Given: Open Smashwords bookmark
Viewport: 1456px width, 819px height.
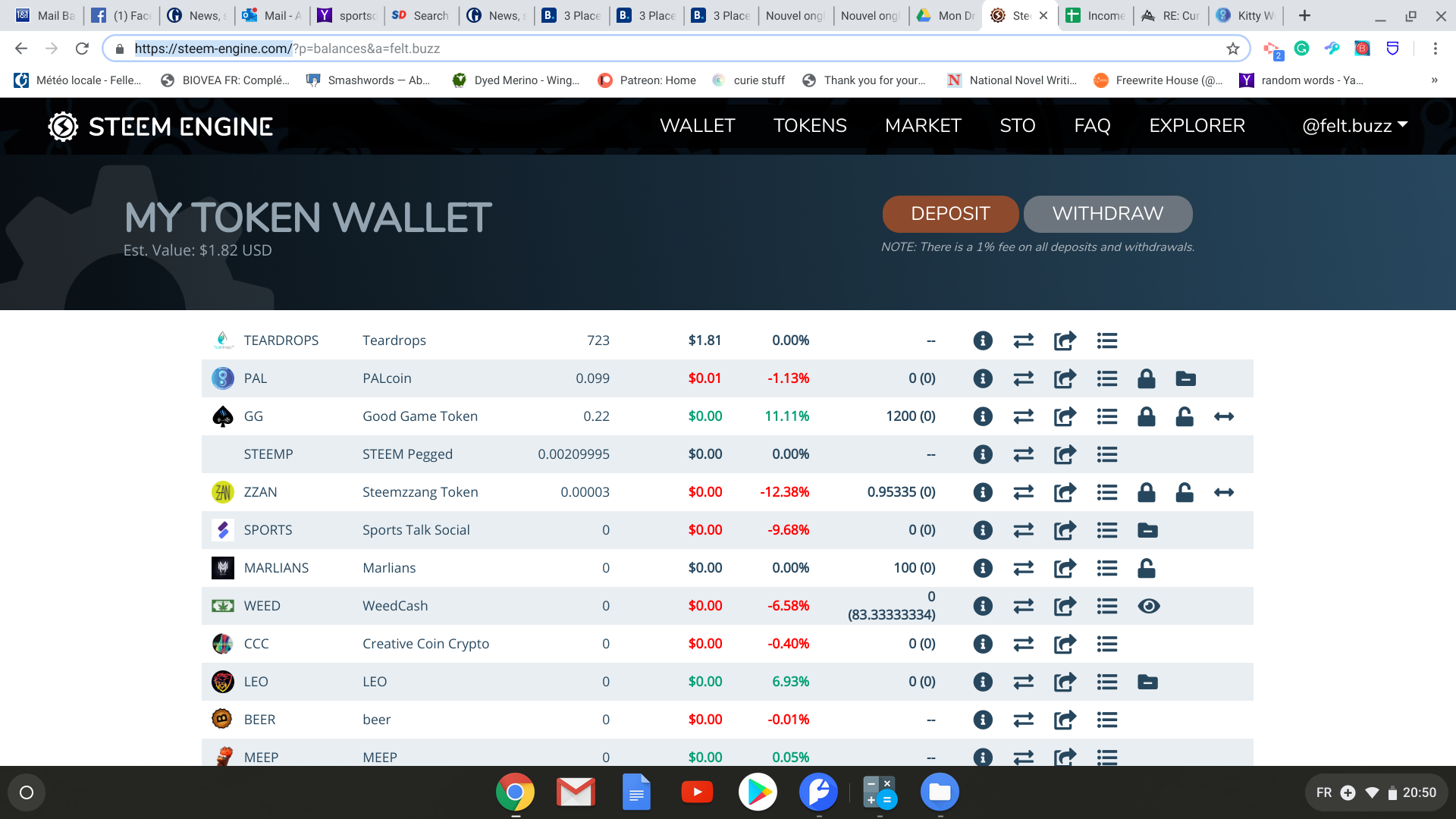Looking at the screenshot, I should click(x=368, y=80).
